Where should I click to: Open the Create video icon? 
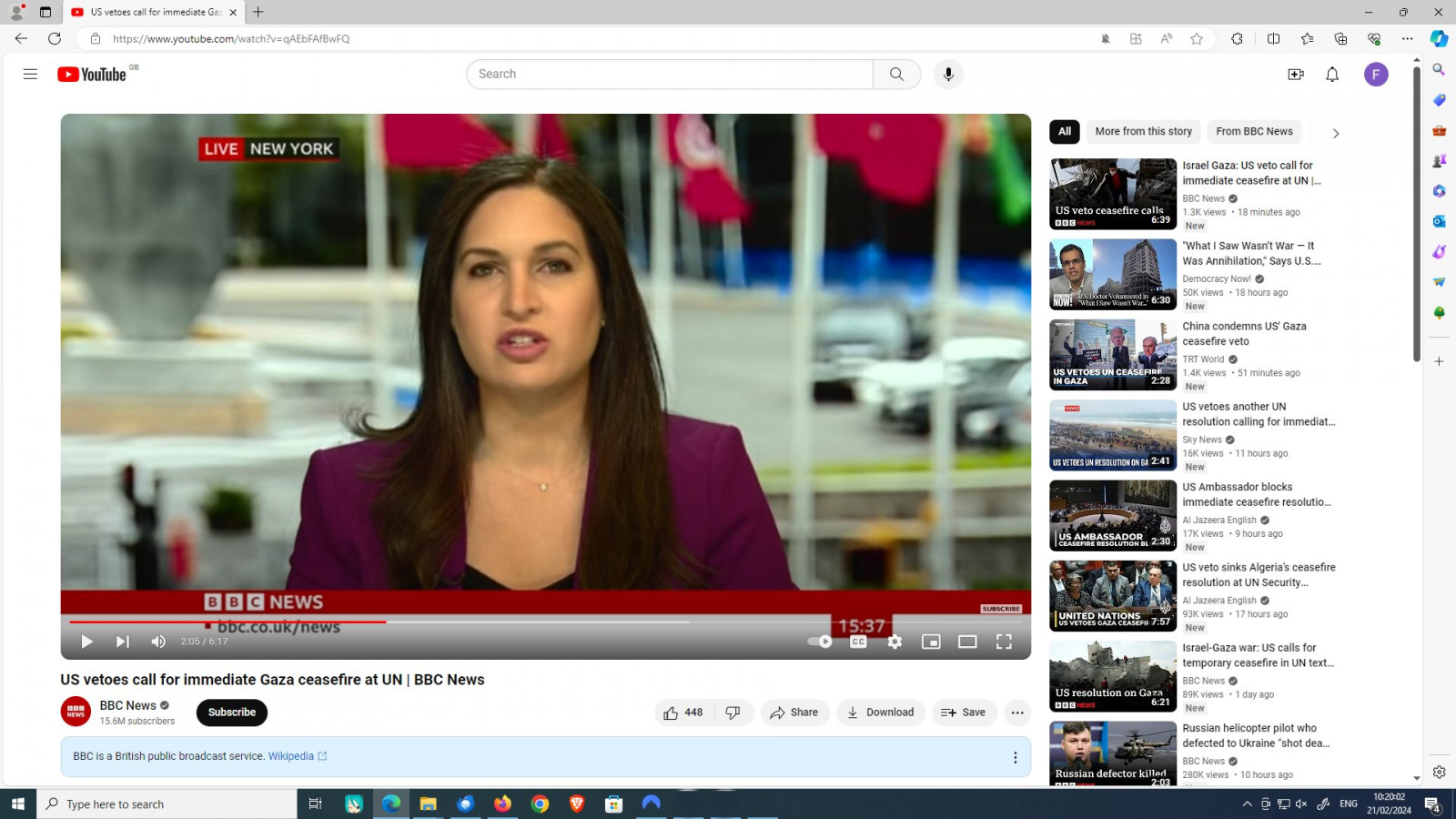[1296, 75]
